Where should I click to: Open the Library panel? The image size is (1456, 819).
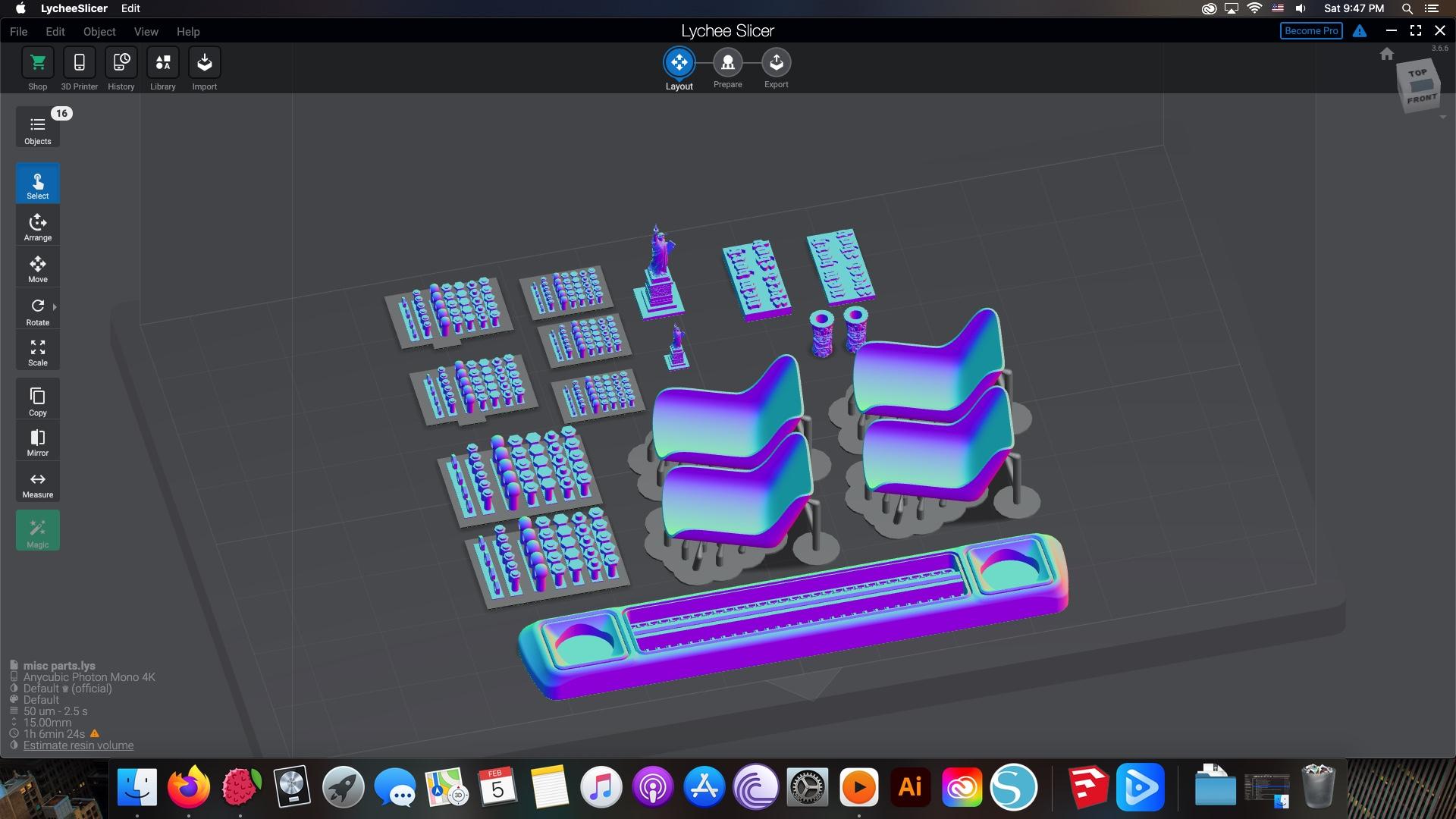(162, 63)
